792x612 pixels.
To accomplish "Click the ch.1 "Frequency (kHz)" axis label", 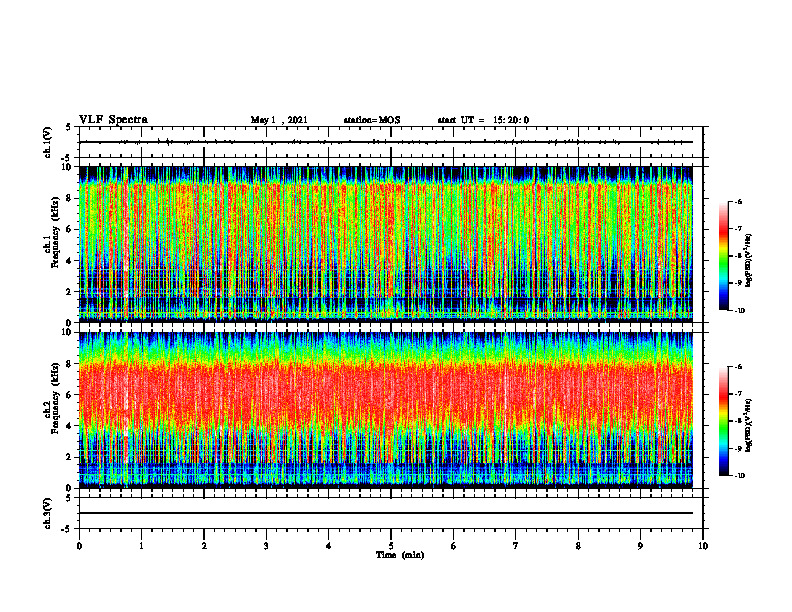I will [x=55, y=232].
